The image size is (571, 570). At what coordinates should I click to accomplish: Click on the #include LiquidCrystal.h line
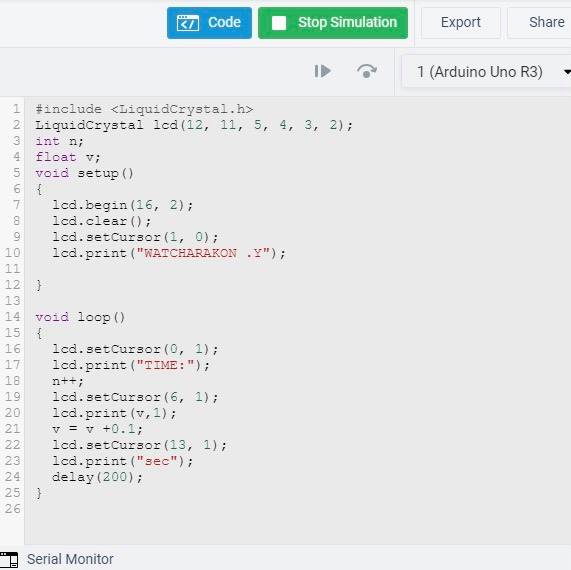coord(144,109)
